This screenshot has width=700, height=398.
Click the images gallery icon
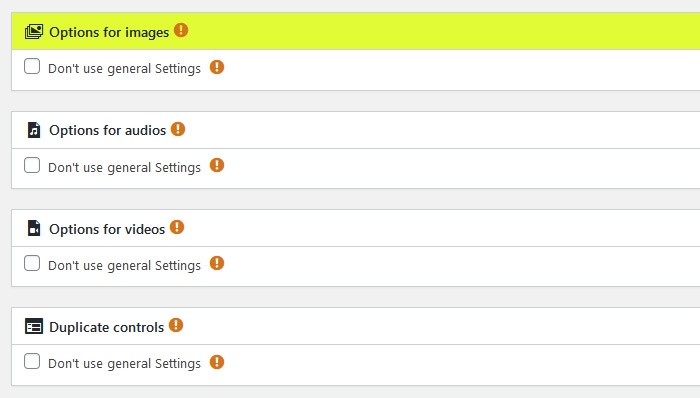(34, 32)
